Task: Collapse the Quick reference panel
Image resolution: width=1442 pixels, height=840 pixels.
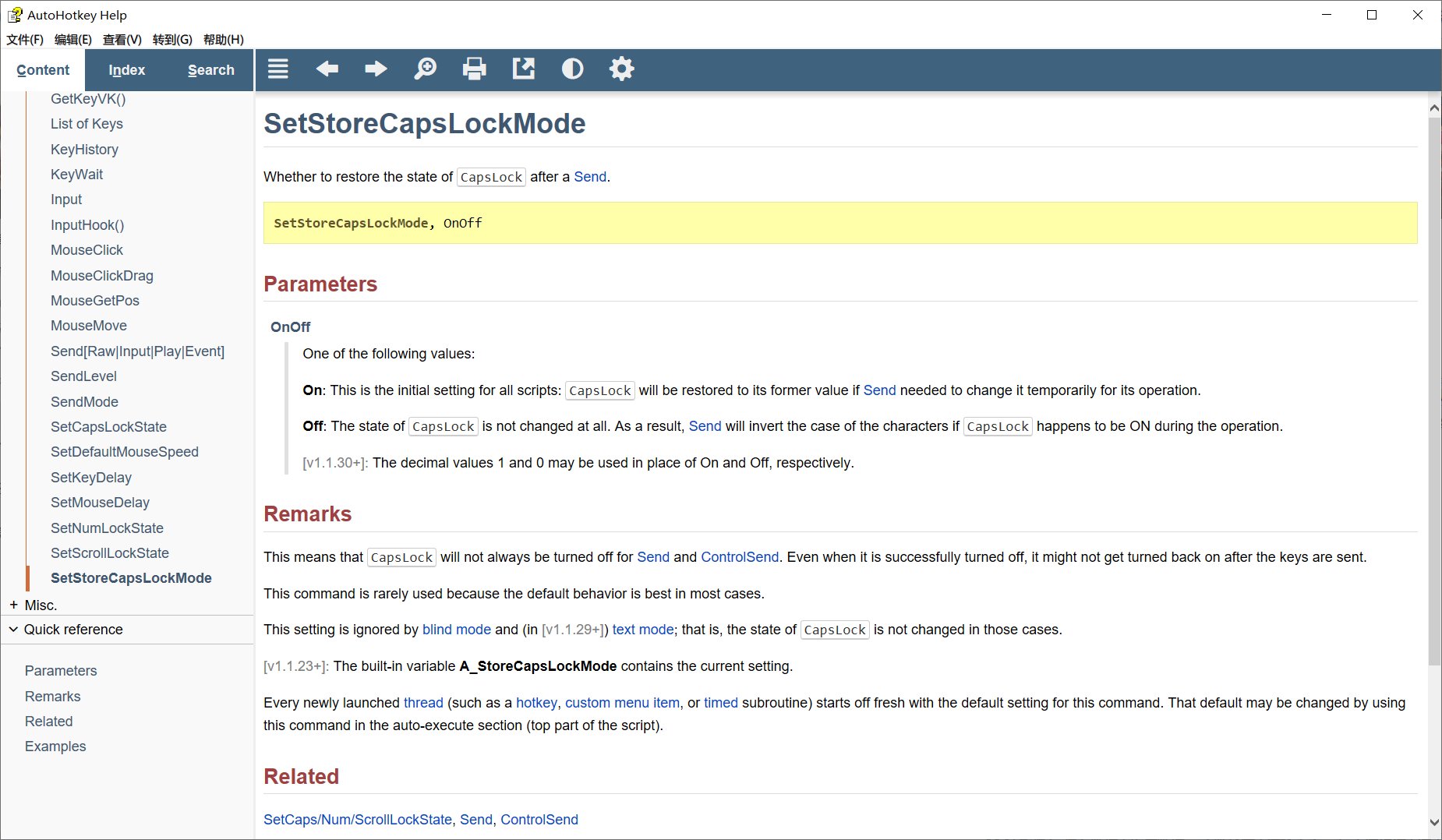Action: coord(13,629)
